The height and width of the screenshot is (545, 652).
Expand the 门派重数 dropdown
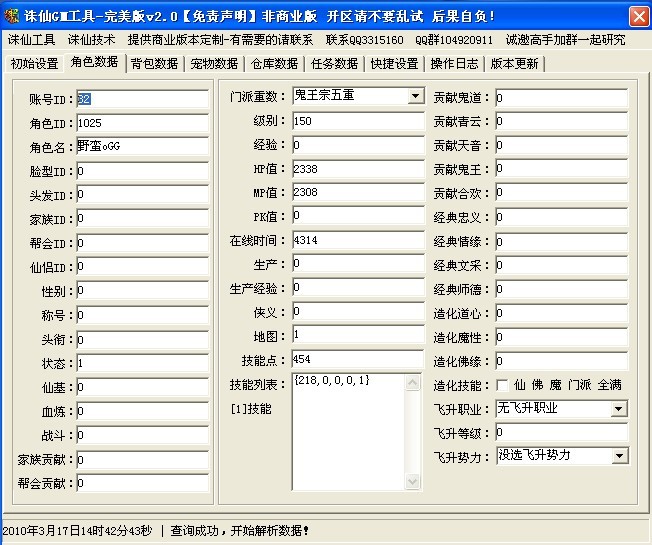416,96
